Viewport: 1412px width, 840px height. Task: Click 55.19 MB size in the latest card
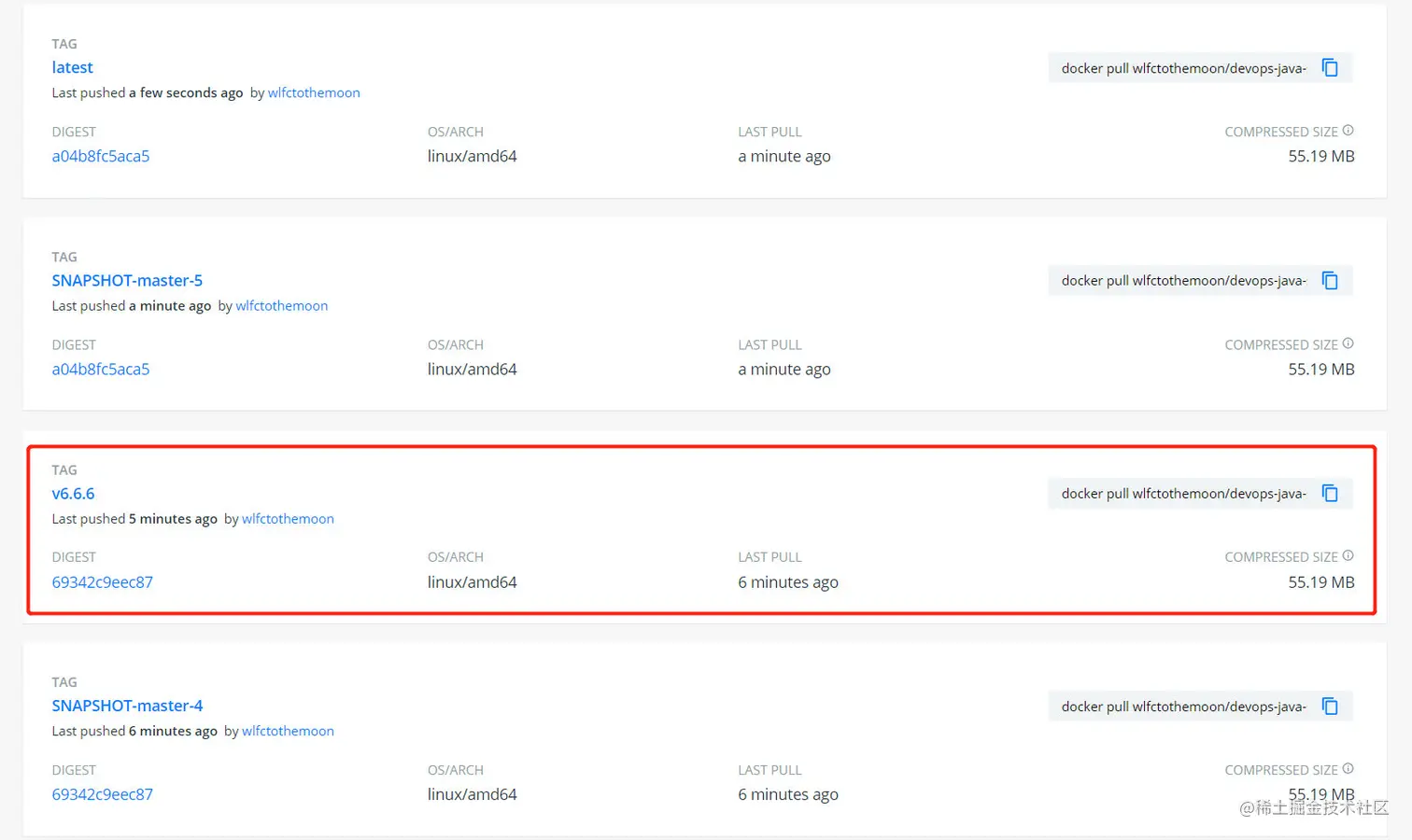(1321, 156)
